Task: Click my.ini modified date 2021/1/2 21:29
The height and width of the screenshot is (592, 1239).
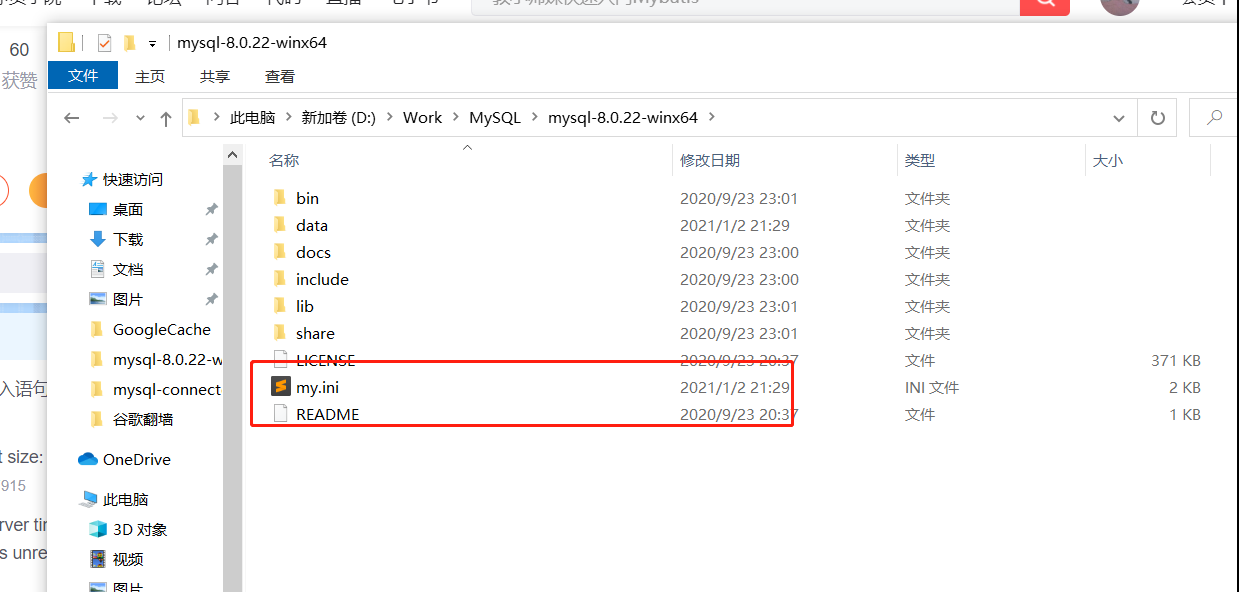Action: (x=735, y=387)
